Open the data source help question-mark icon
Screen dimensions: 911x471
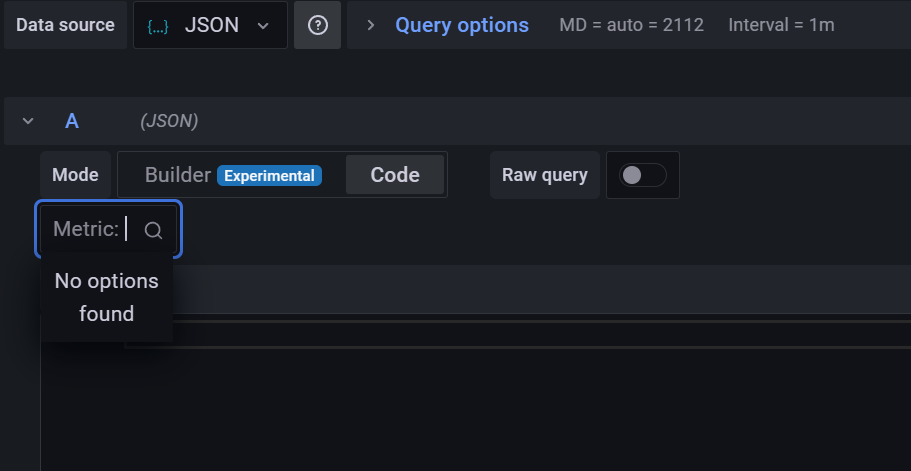[318, 26]
